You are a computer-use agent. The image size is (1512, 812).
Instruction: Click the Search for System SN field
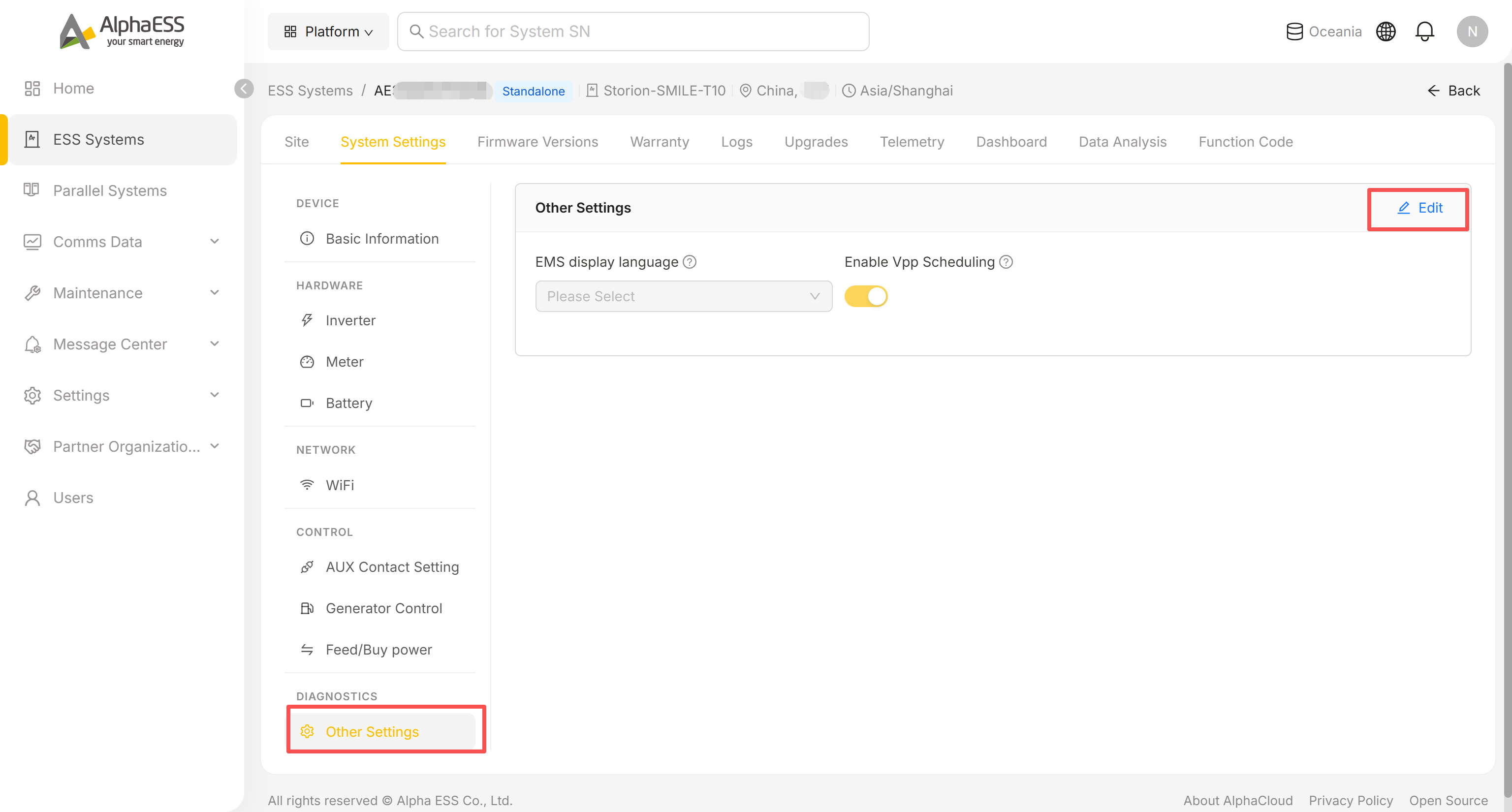tap(633, 31)
